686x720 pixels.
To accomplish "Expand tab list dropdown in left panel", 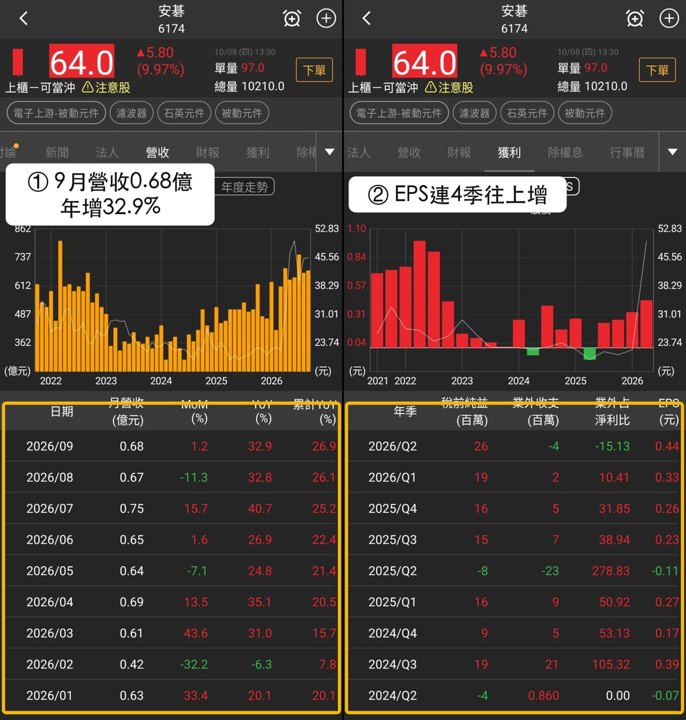I will 330,152.
